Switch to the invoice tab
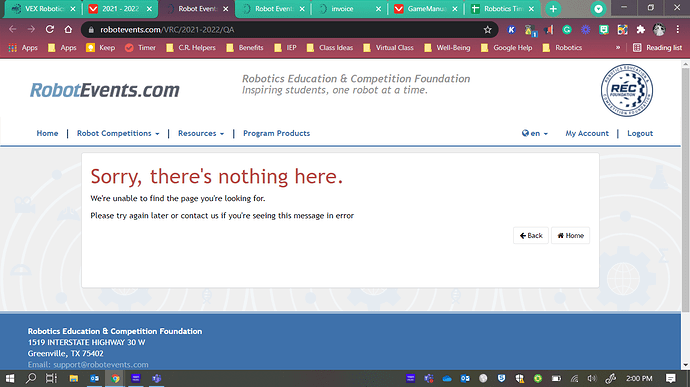 point(343,9)
